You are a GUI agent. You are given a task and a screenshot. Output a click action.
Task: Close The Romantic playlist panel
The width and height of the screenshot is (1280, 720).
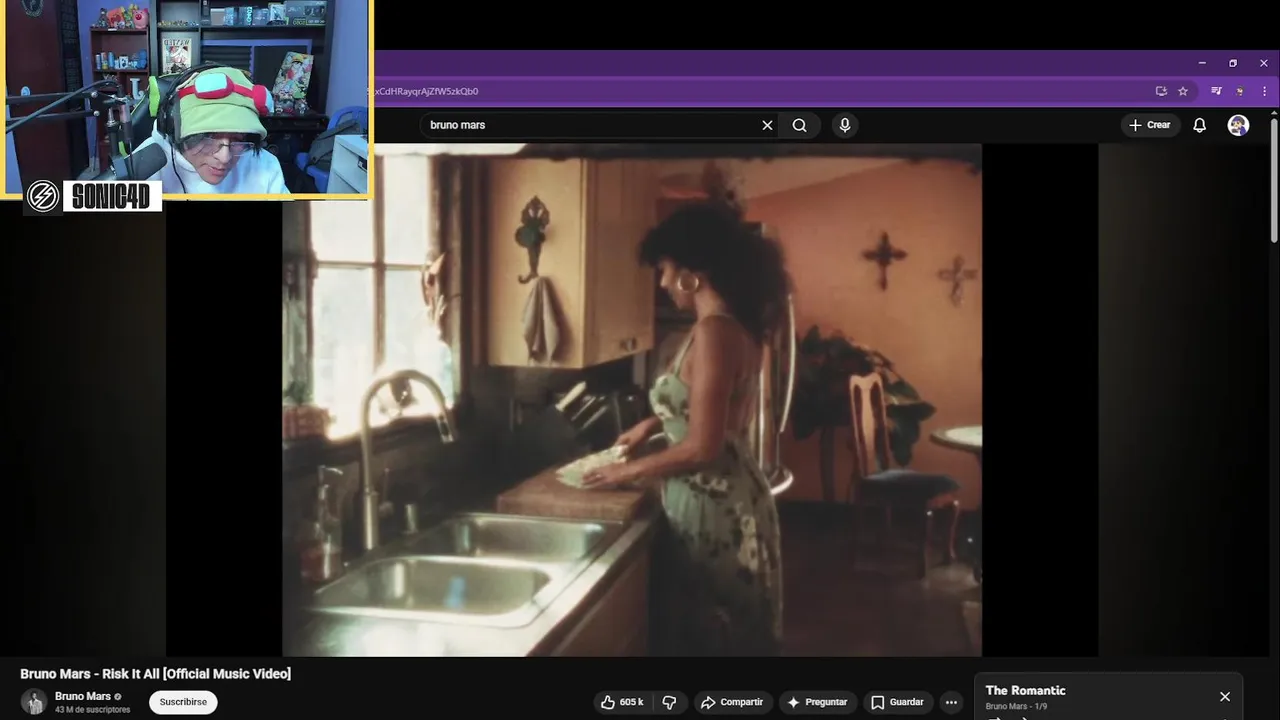[x=1225, y=696]
